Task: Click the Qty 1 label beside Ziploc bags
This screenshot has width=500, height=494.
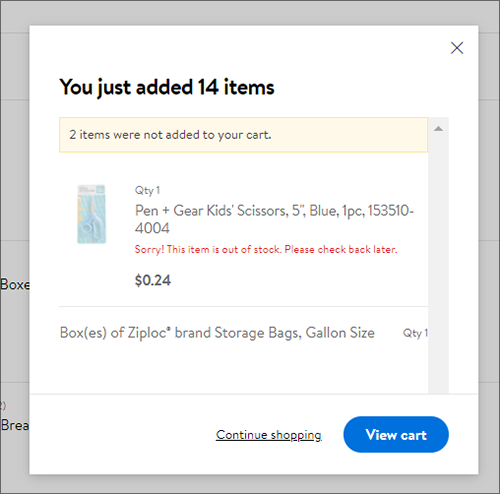Action: (x=415, y=333)
